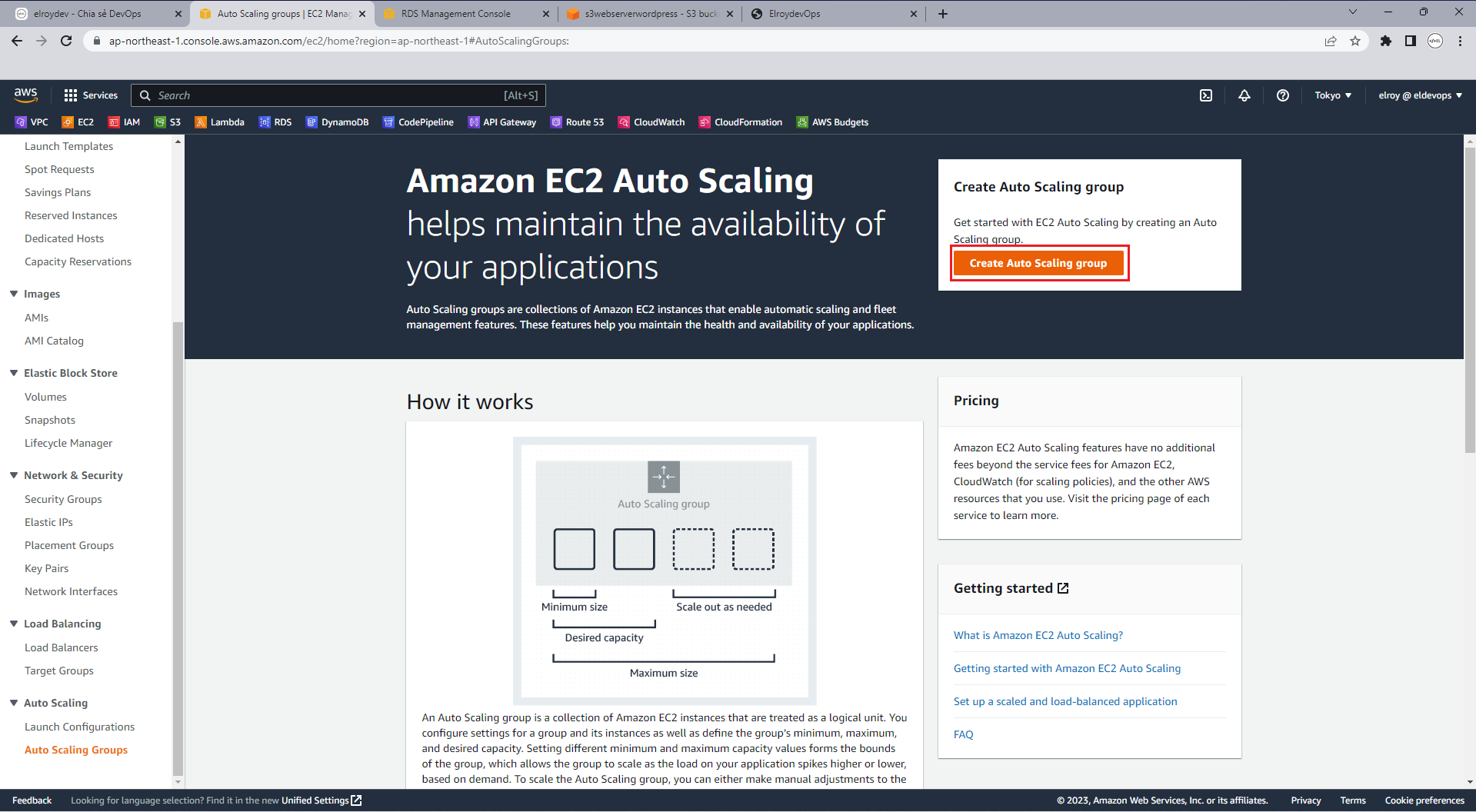Viewport: 1476px width, 812px height.
Task: Click Create Auto Scaling group button
Action: point(1038,263)
